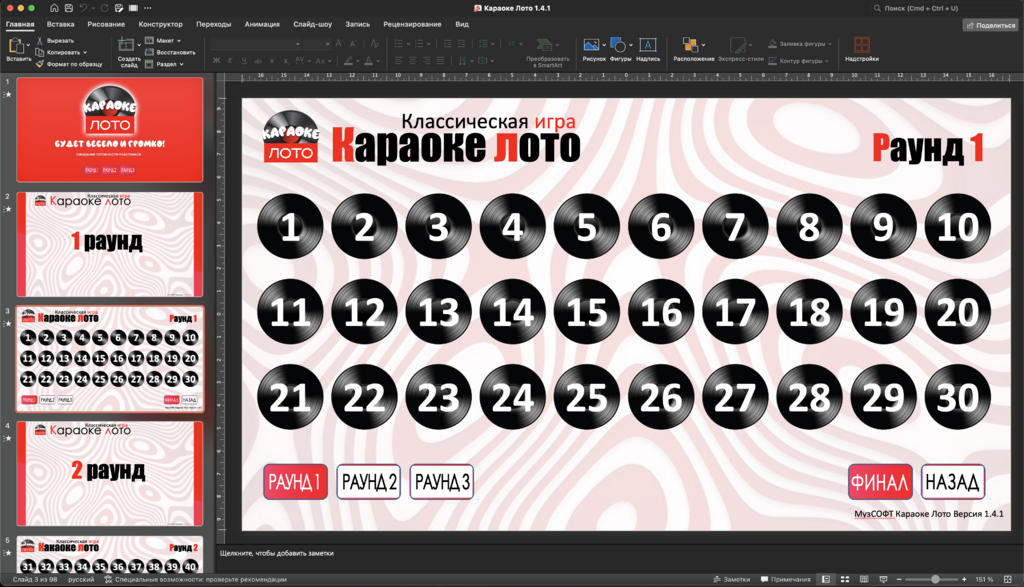The width and height of the screenshot is (1024, 587).
Task: Switch to slide sorter view icon
Action: pos(844,579)
